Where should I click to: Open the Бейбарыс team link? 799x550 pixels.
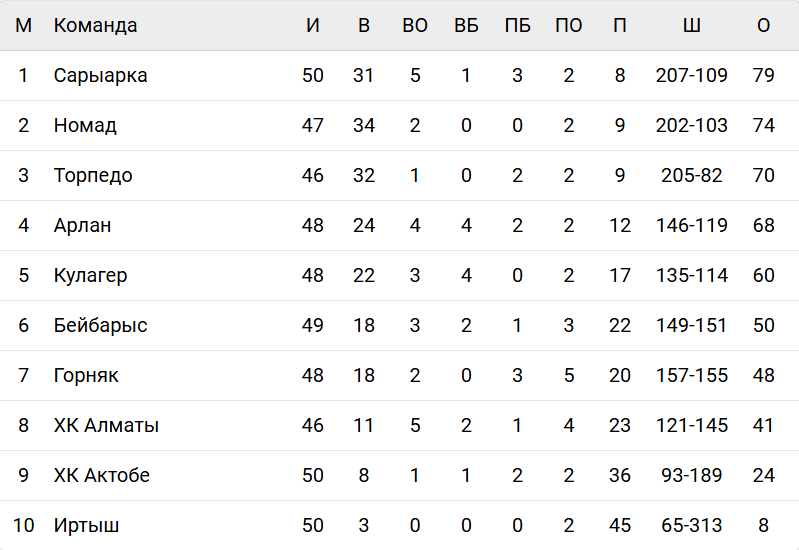click(100, 325)
